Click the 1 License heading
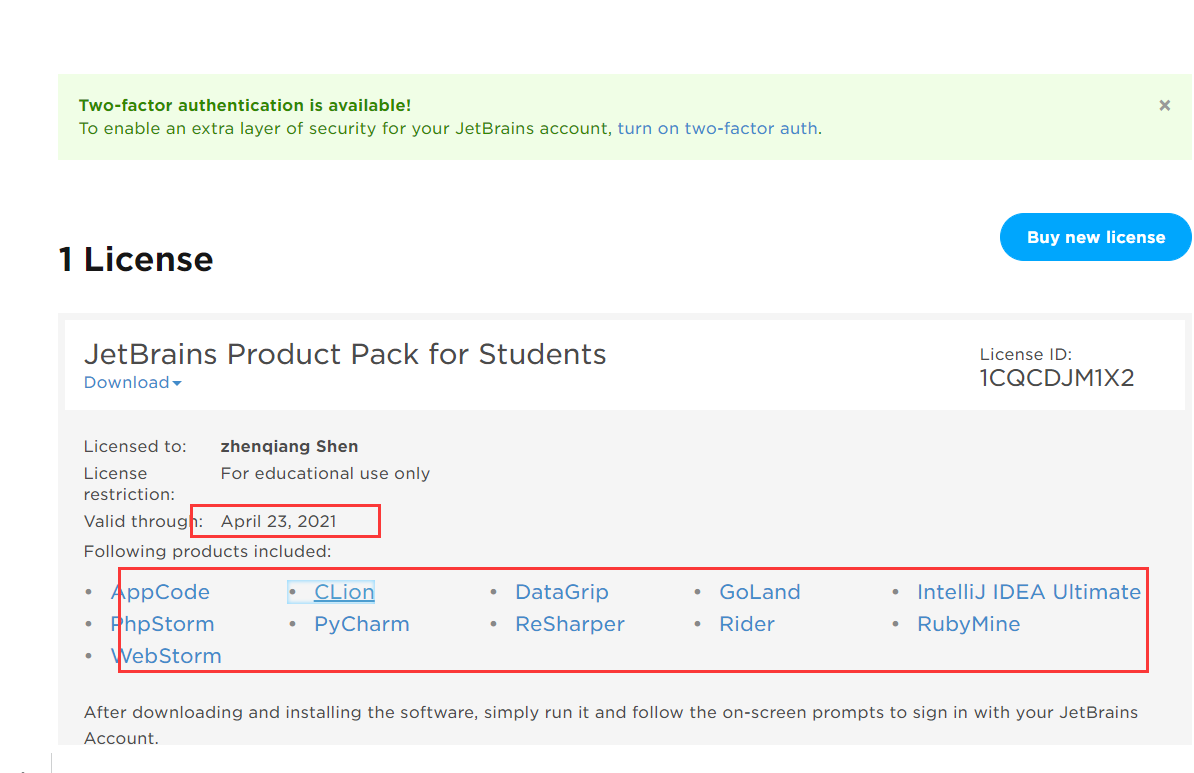 tap(136, 259)
